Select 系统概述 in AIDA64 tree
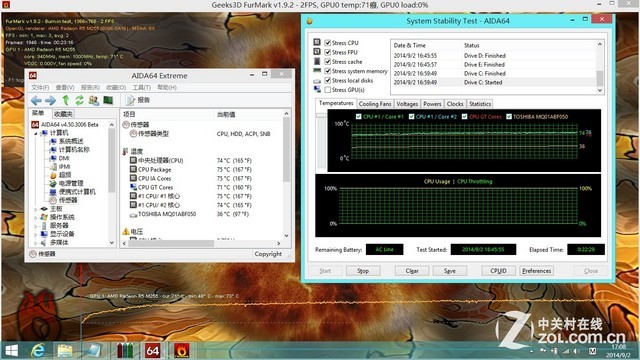The image size is (640, 360). 71,141
